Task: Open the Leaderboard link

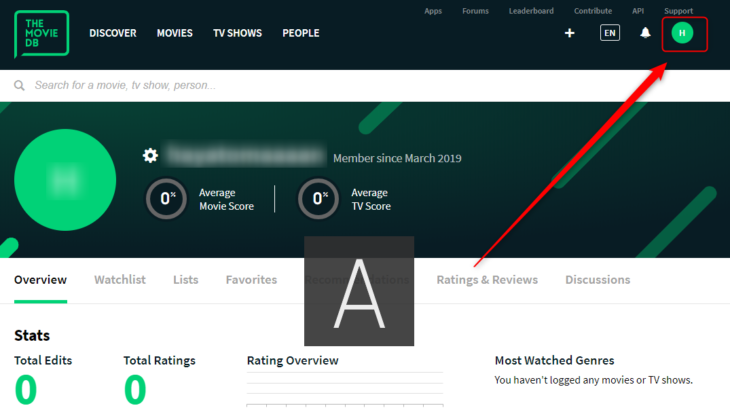Action: pos(531,11)
